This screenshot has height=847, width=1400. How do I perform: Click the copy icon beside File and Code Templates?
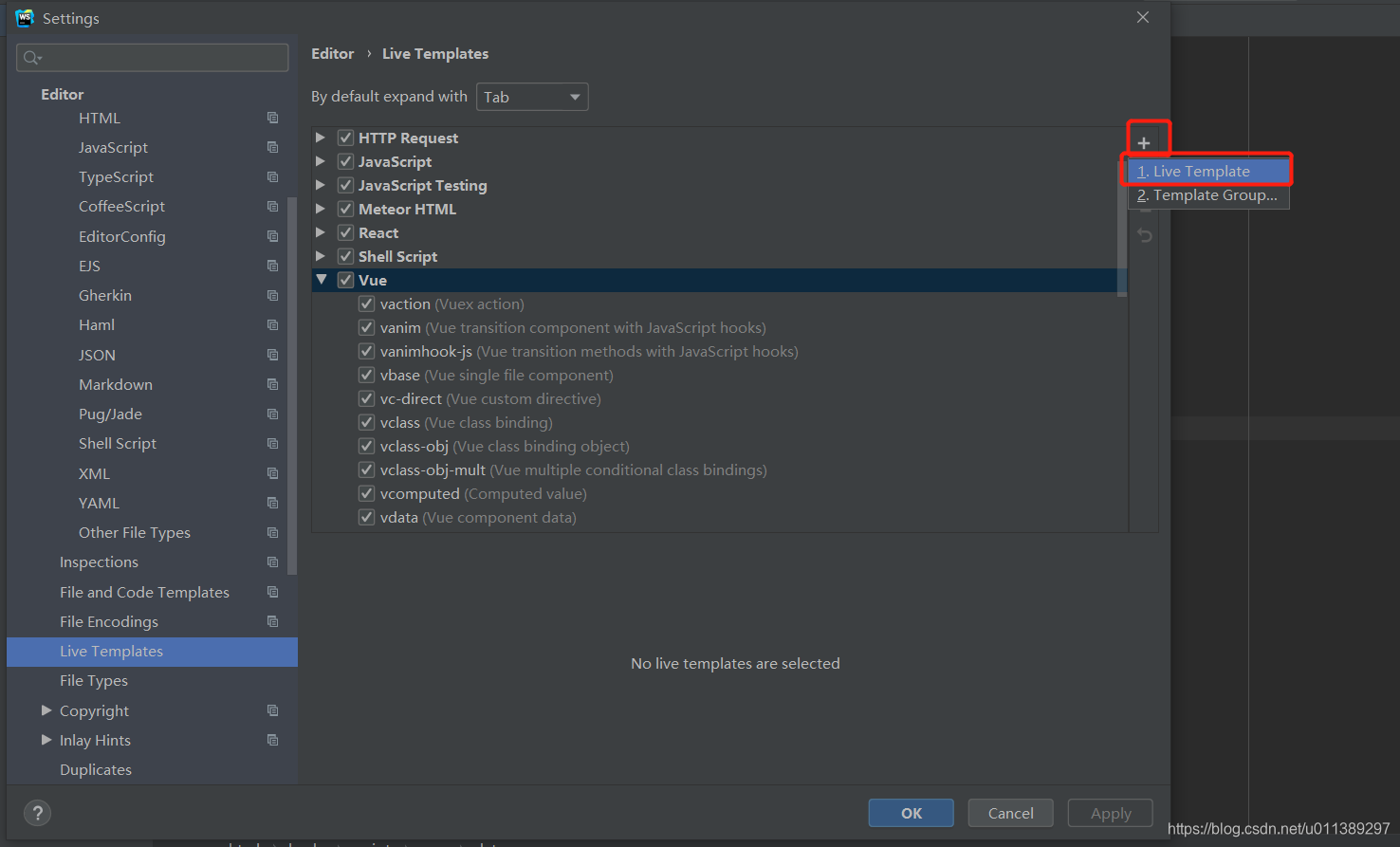point(273,592)
